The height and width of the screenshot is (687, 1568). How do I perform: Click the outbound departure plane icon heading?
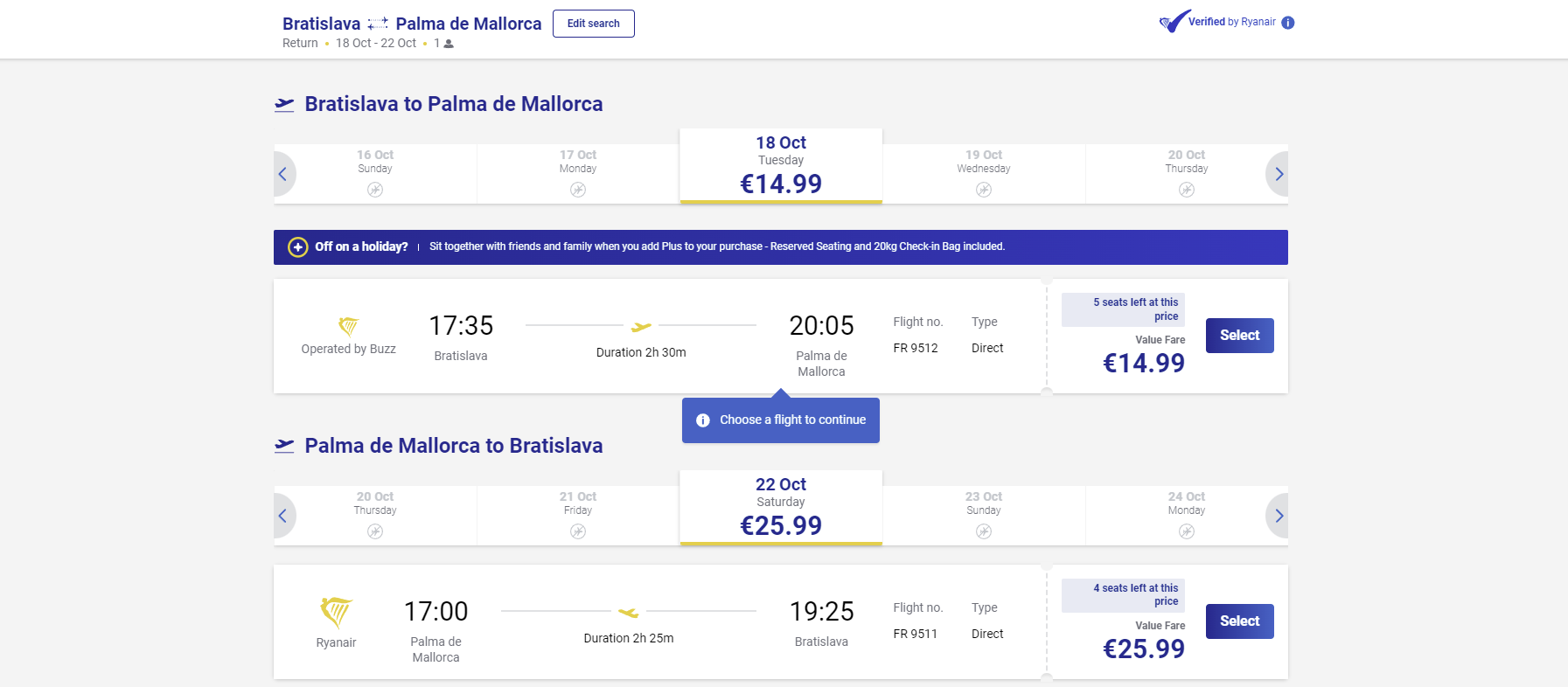tap(284, 105)
